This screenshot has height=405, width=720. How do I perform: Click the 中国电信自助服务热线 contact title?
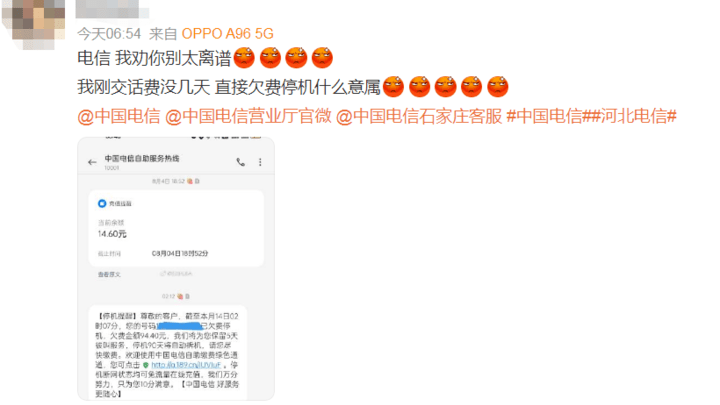142,158
